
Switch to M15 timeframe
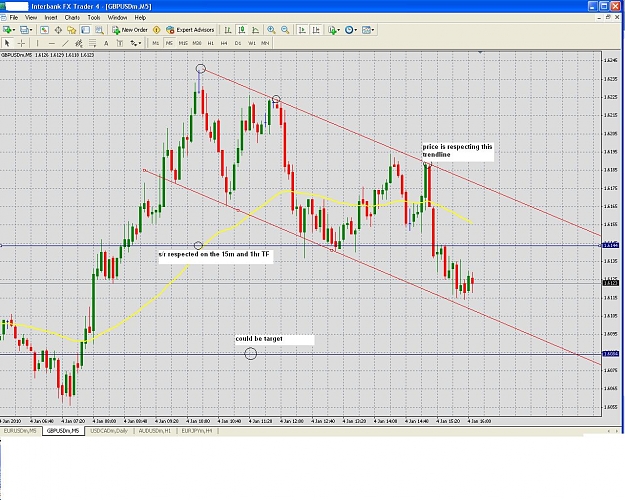click(183, 43)
